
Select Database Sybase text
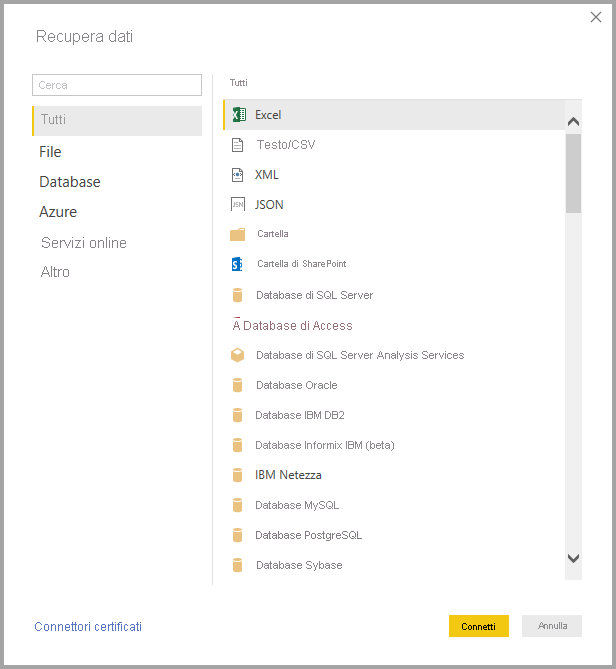(x=299, y=565)
